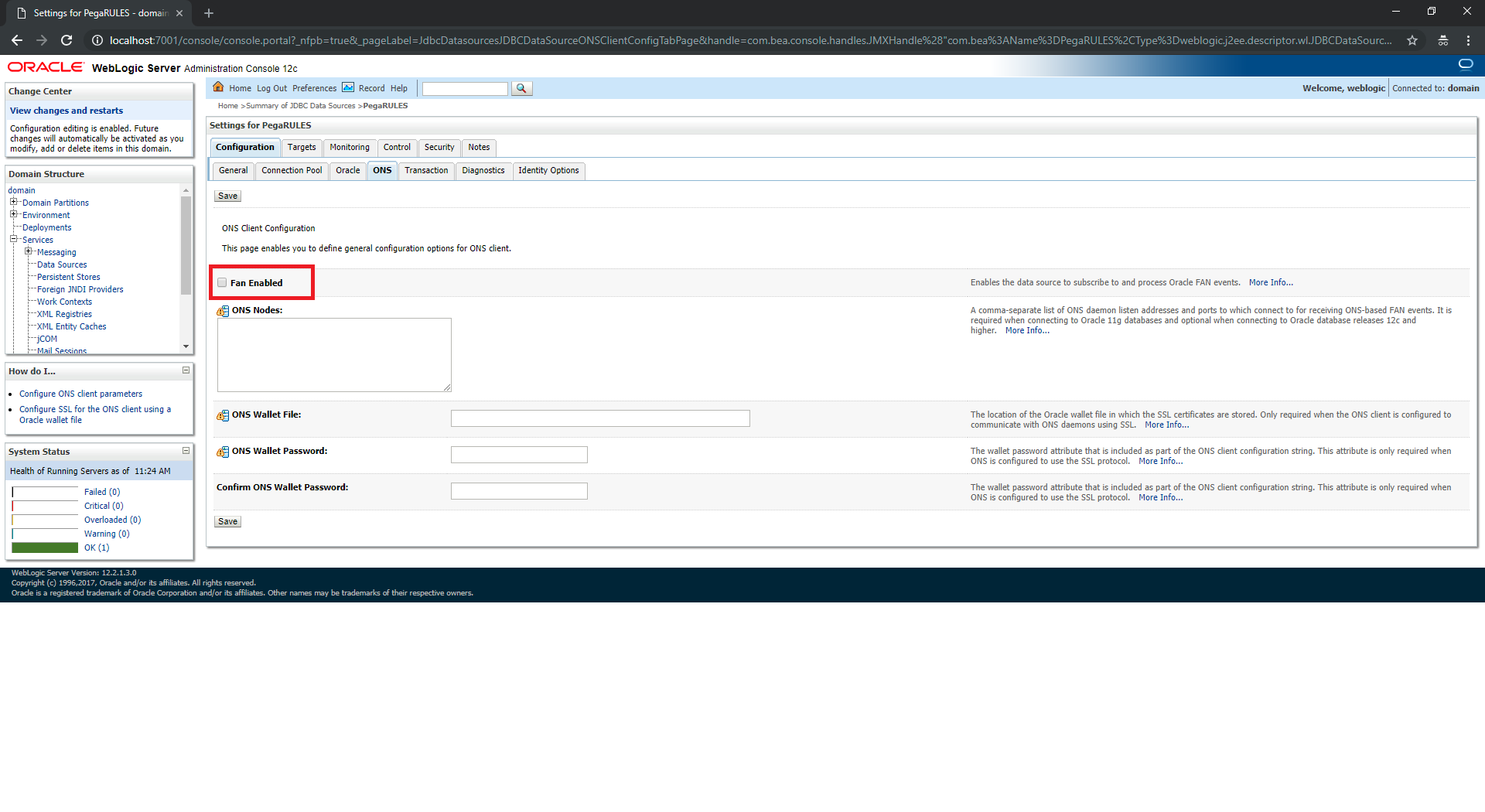The height and width of the screenshot is (812, 1485).
Task: Click the search magnifier button
Action: click(x=521, y=88)
